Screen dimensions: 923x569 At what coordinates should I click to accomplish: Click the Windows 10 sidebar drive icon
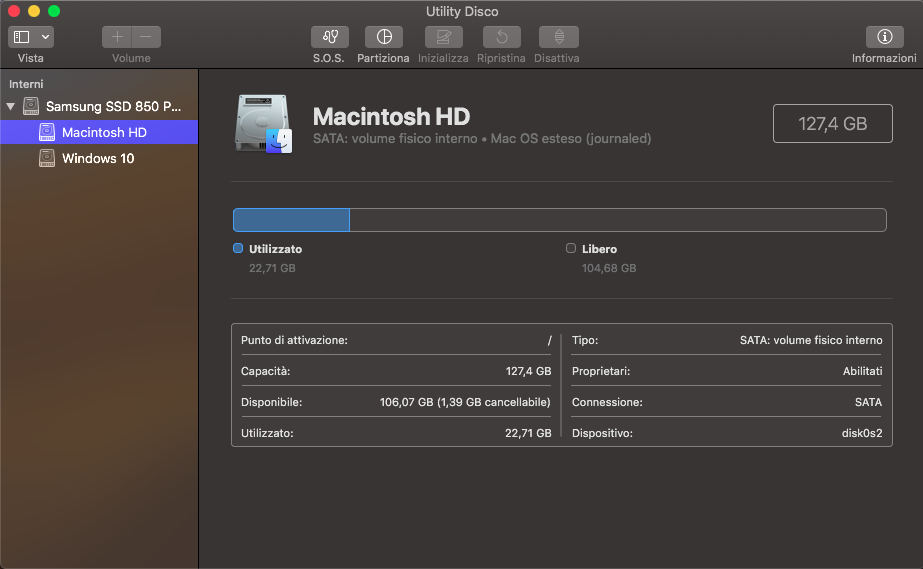click(x=47, y=158)
